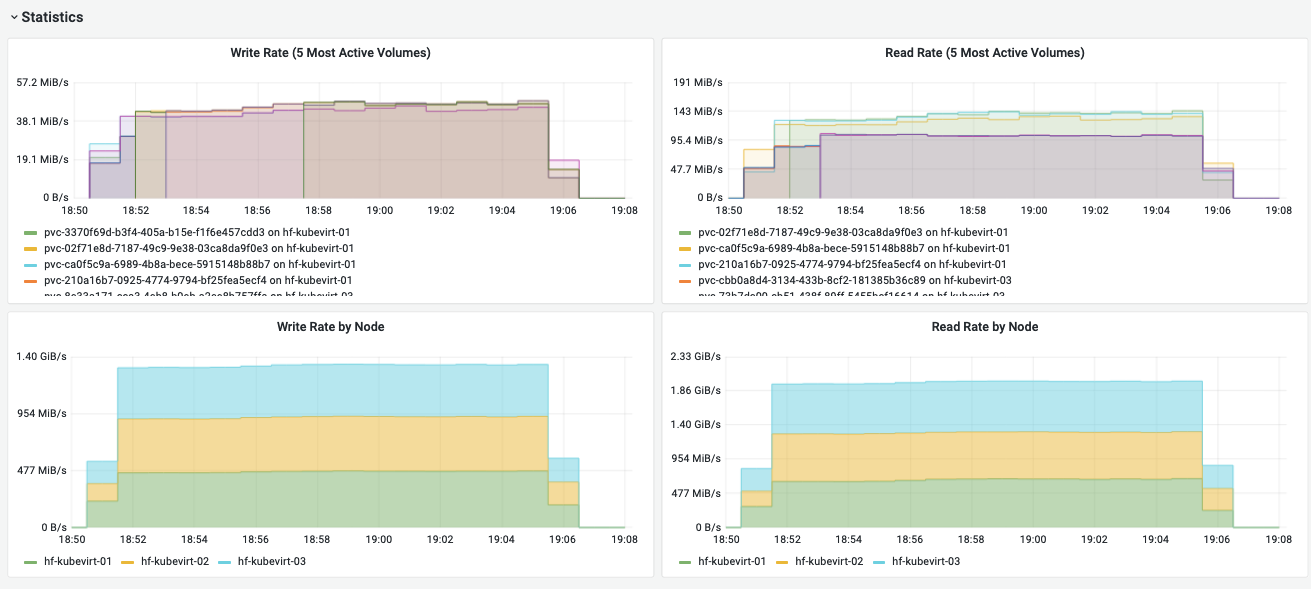Screen dimensions: 1311x589
Task: Open the Write Rate by Node panel title menu
Action: pyautogui.click(x=330, y=327)
